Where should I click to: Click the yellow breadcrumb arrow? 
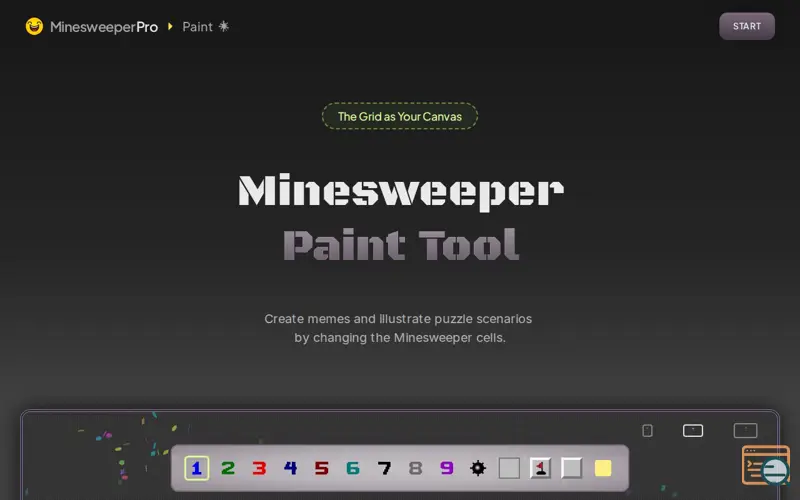[170, 26]
